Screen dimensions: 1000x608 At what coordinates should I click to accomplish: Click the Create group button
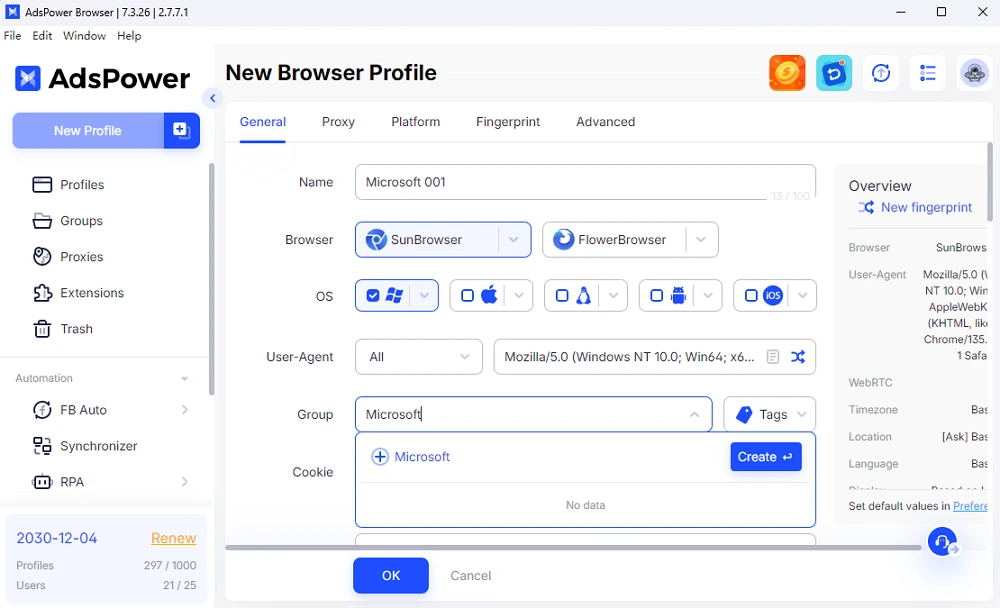(765, 457)
